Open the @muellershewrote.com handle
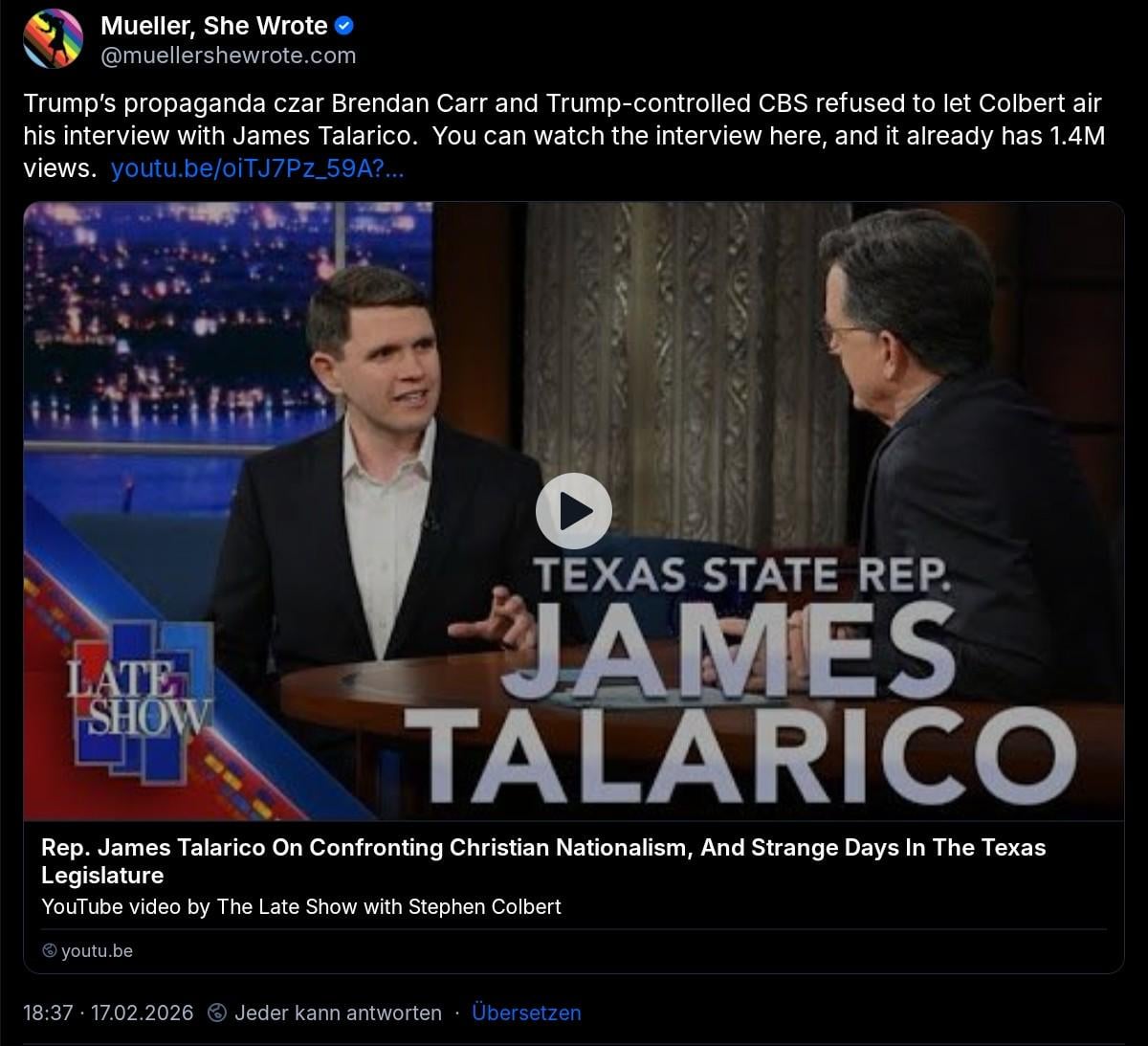The height and width of the screenshot is (1046, 1148). [229, 56]
